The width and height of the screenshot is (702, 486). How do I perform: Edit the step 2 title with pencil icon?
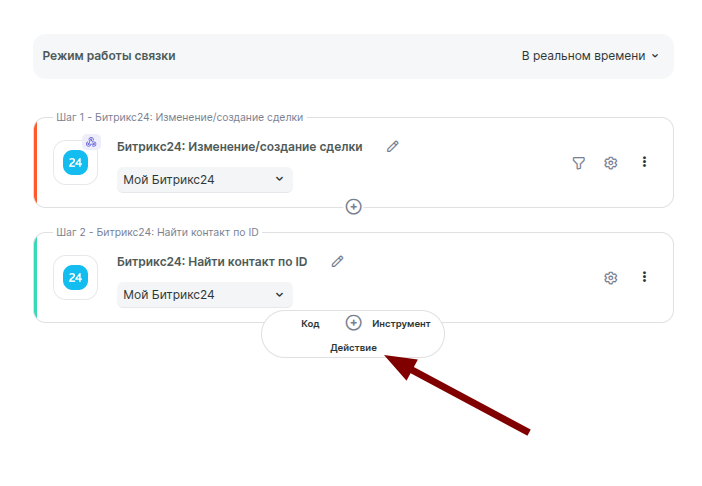click(338, 261)
